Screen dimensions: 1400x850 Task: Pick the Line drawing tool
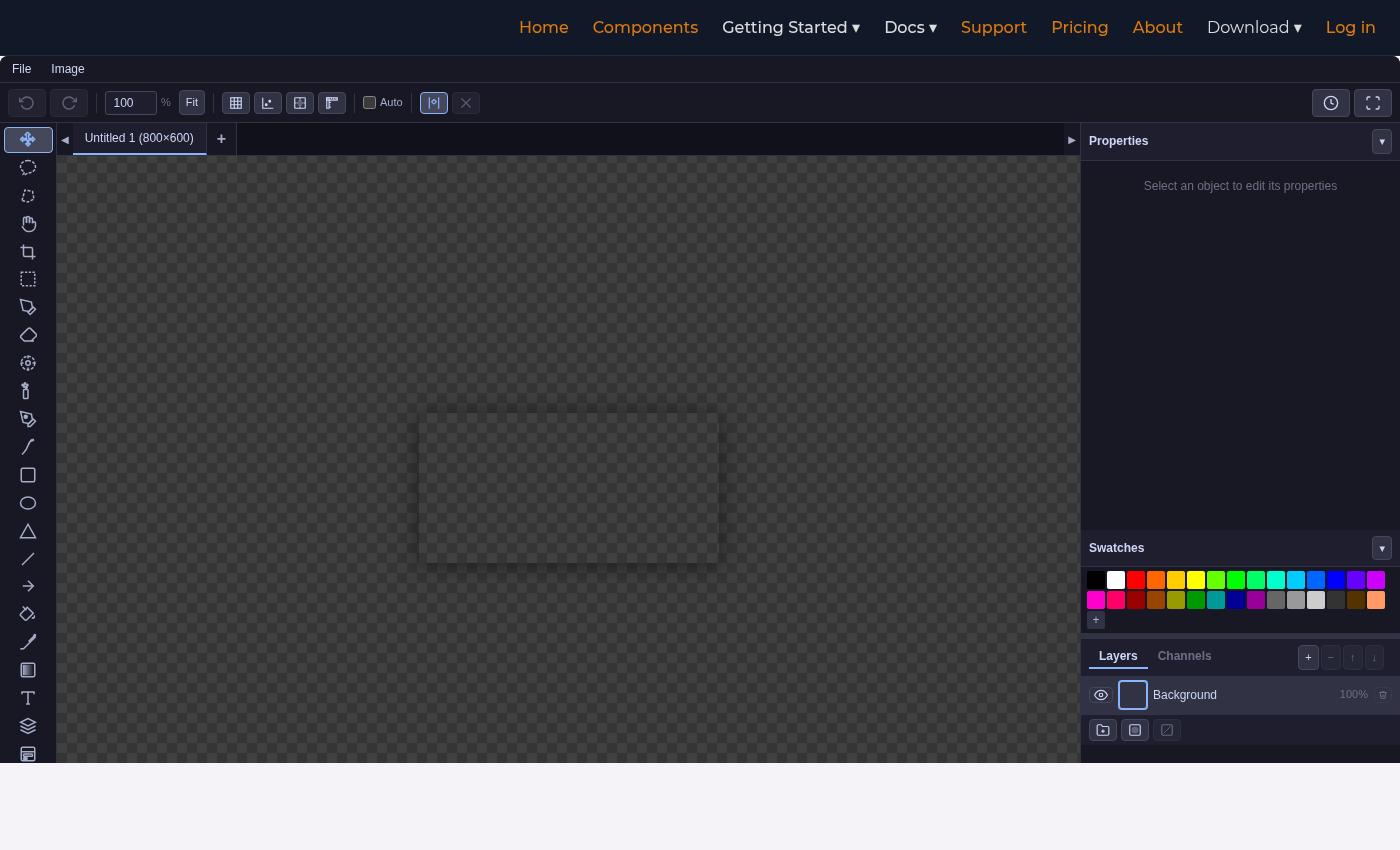click(28, 559)
